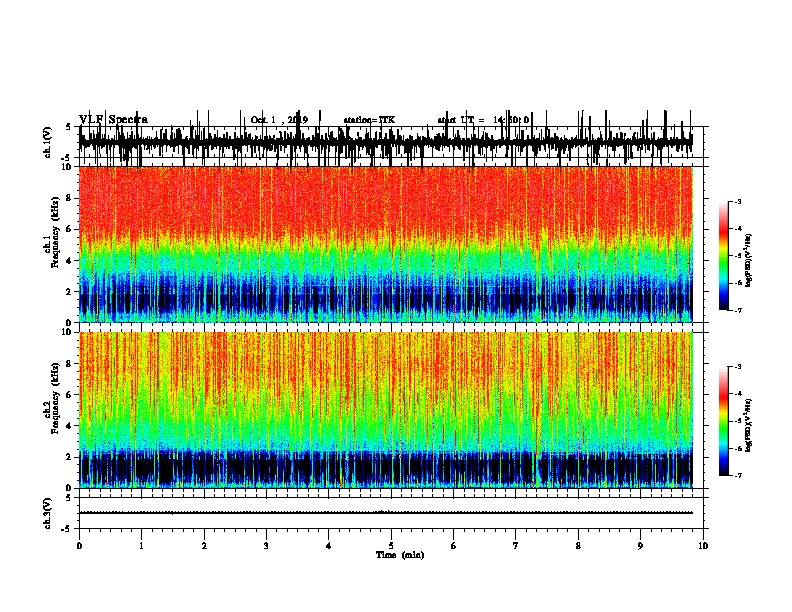Click the ch.2 'Frequency (kHz)' axis label
Viewport: 792px width, 612px height.
tap(55, 398)
